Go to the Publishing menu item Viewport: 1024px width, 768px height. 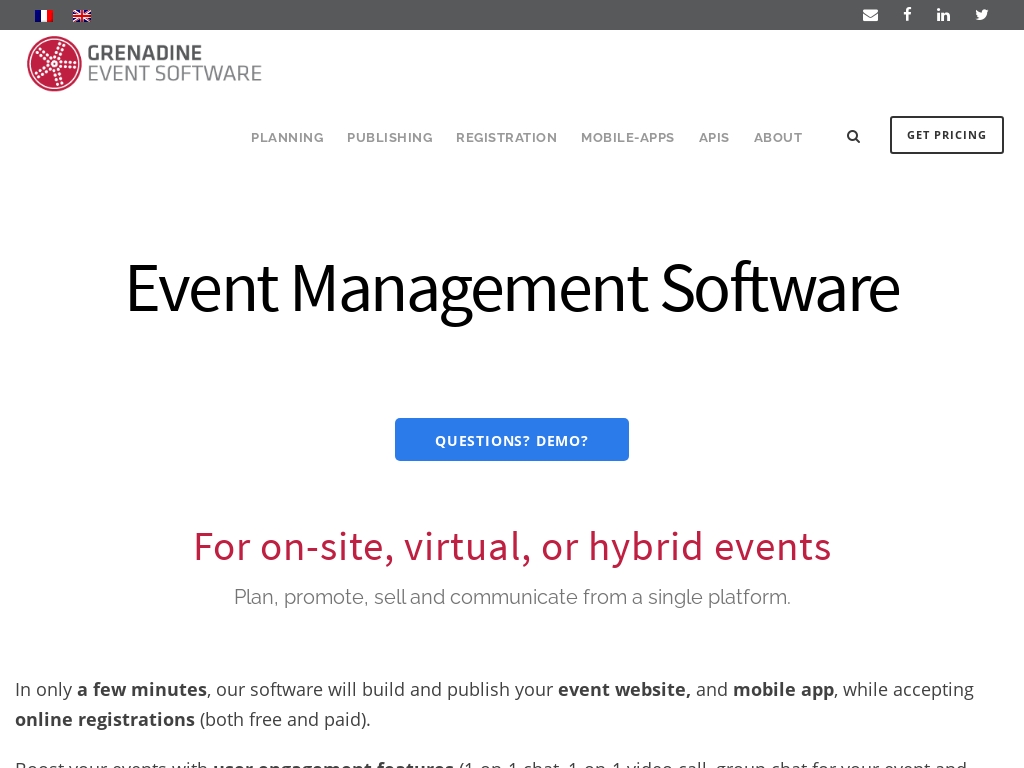coord(389,138)
